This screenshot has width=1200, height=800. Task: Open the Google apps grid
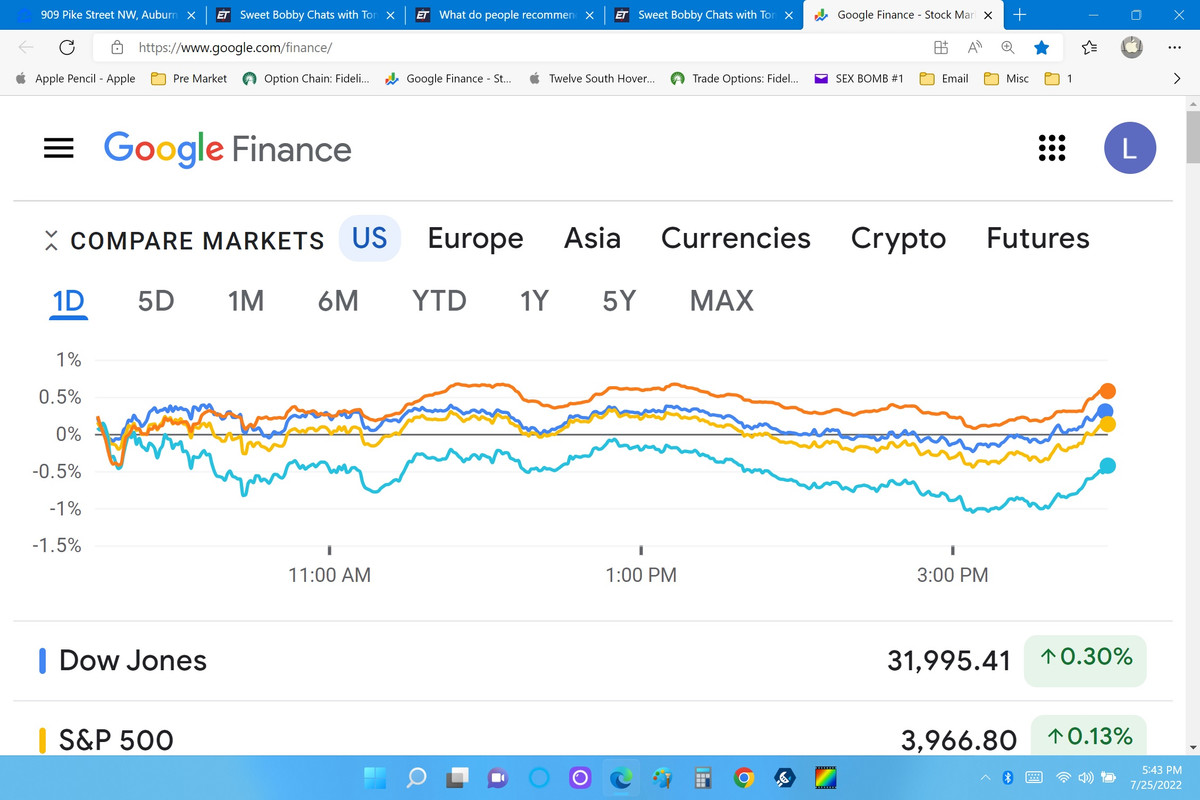(x=1051, y=148)
